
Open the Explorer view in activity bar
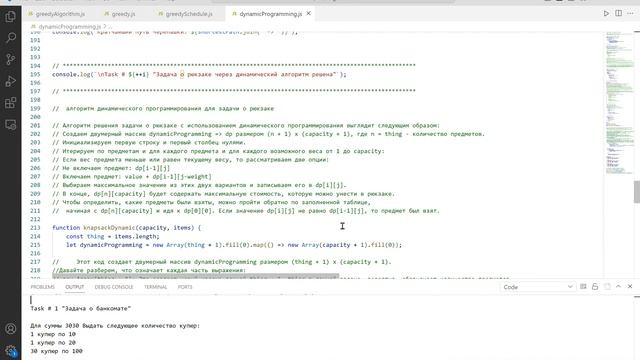(11, 17)
